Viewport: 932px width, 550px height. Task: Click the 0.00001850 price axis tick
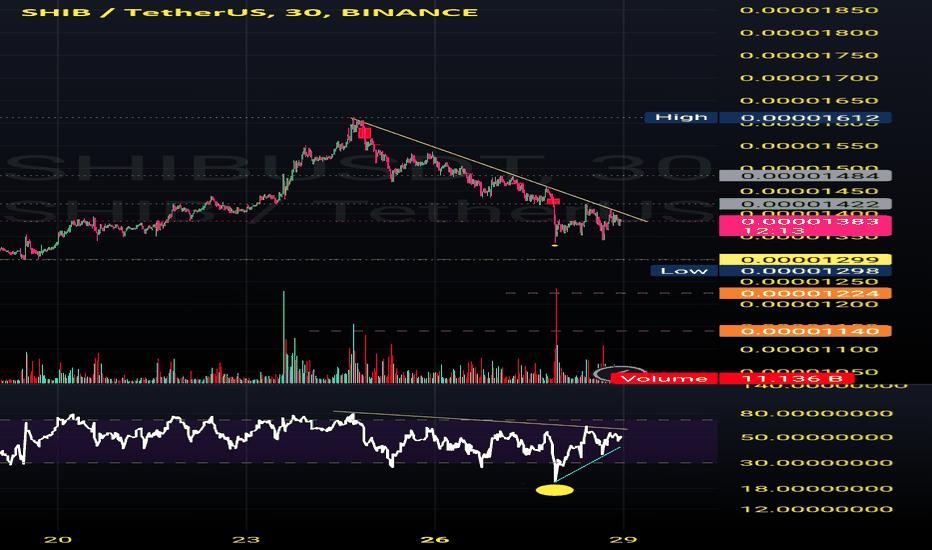click(x=809, y=10)
